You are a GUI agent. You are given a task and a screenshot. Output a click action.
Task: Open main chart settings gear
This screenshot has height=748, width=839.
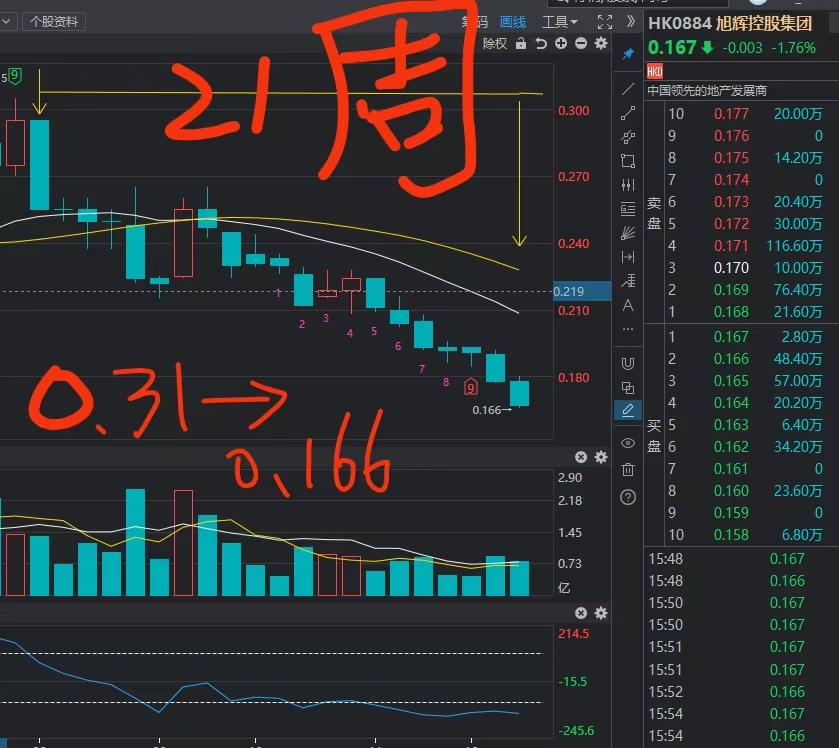coord(601,43)
